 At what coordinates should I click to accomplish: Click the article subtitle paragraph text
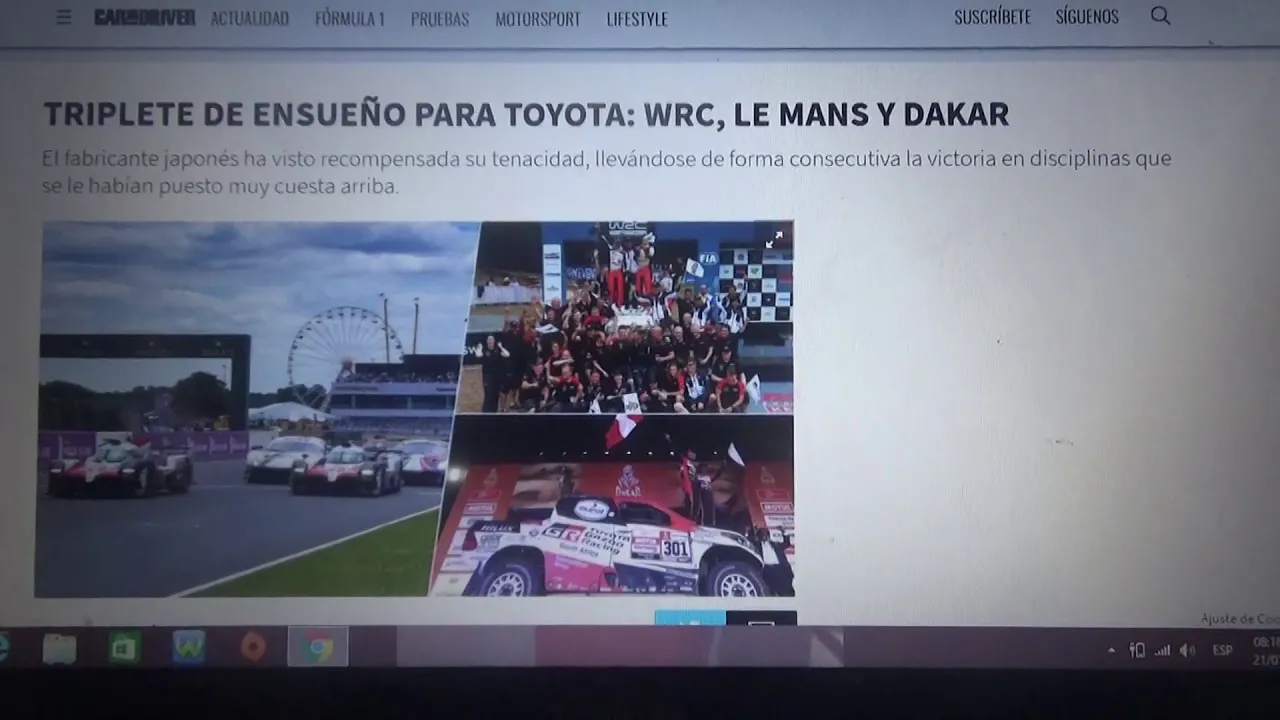tap(606, 172)
